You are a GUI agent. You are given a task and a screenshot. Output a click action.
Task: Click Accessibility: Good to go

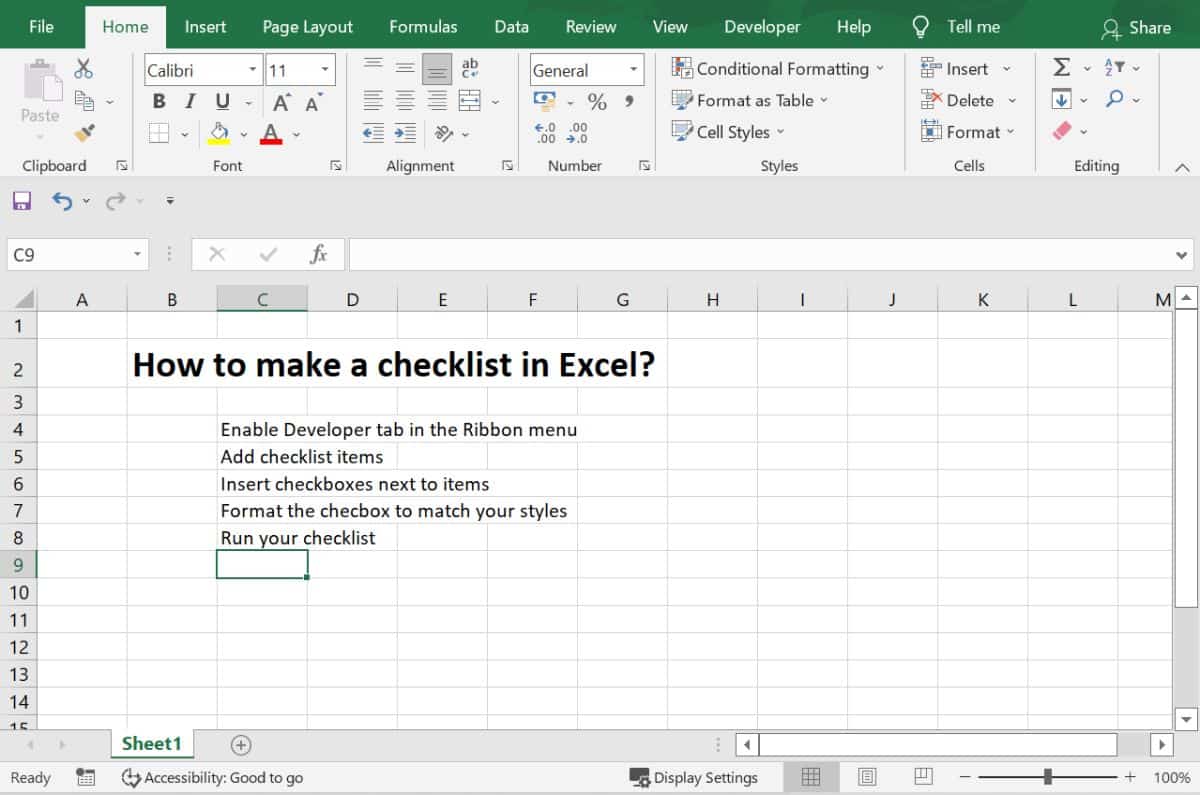click(x=212, y=777)
